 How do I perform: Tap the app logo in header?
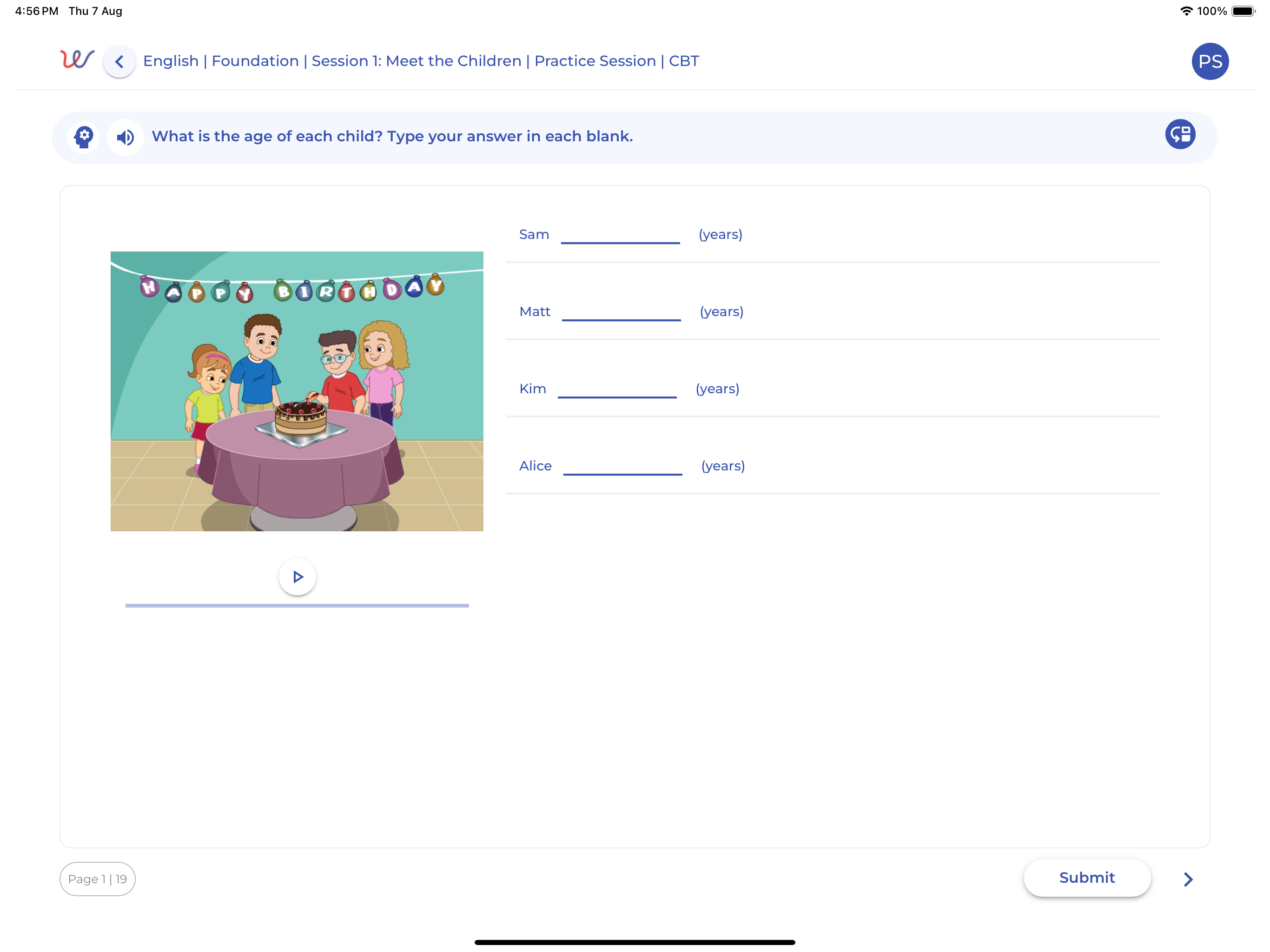point(77,59)
